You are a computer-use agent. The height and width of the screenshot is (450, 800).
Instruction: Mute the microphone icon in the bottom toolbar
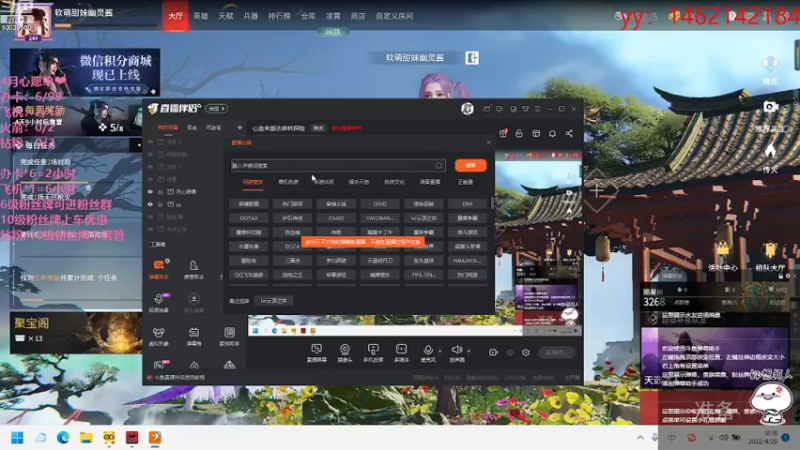[x=428, y=349]
